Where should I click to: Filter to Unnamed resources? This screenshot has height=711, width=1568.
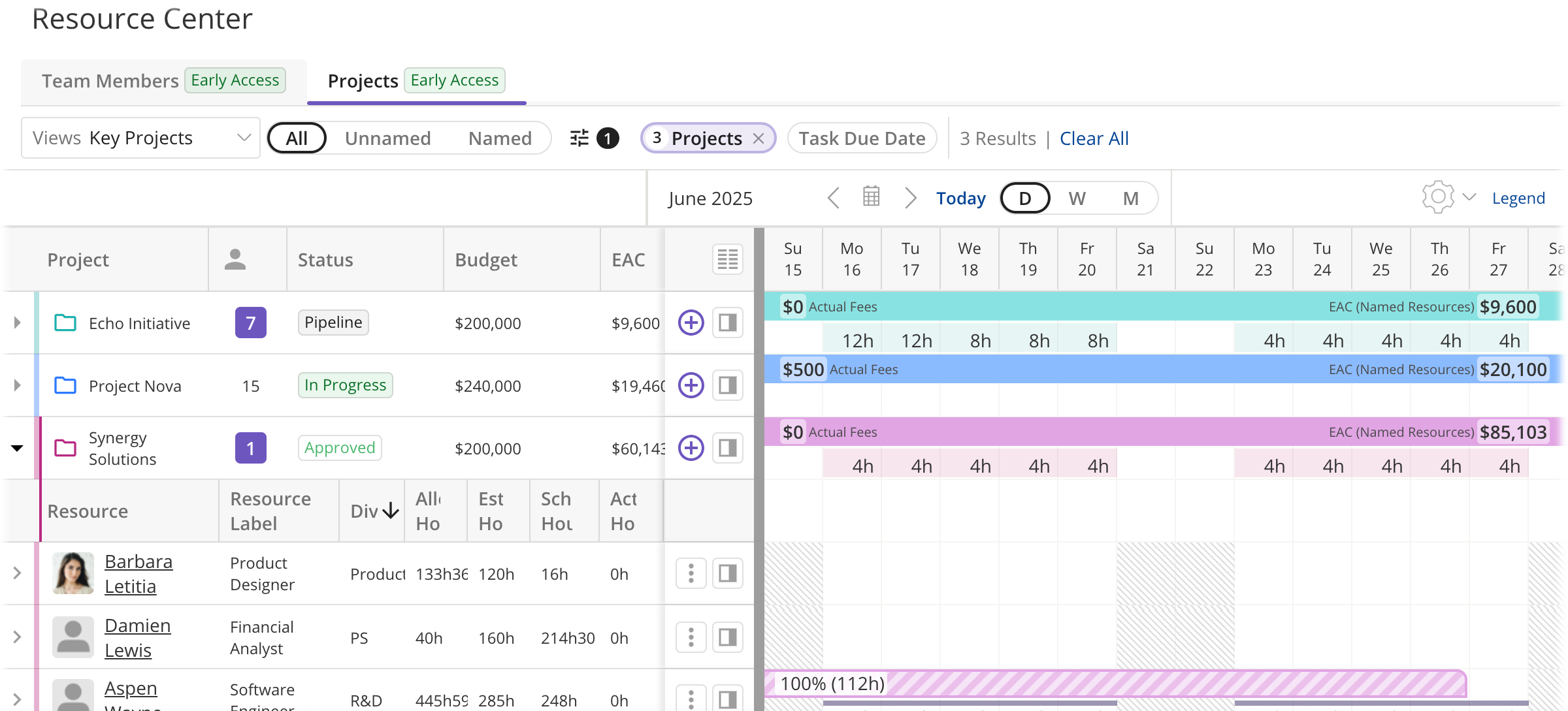pos(387,138)
